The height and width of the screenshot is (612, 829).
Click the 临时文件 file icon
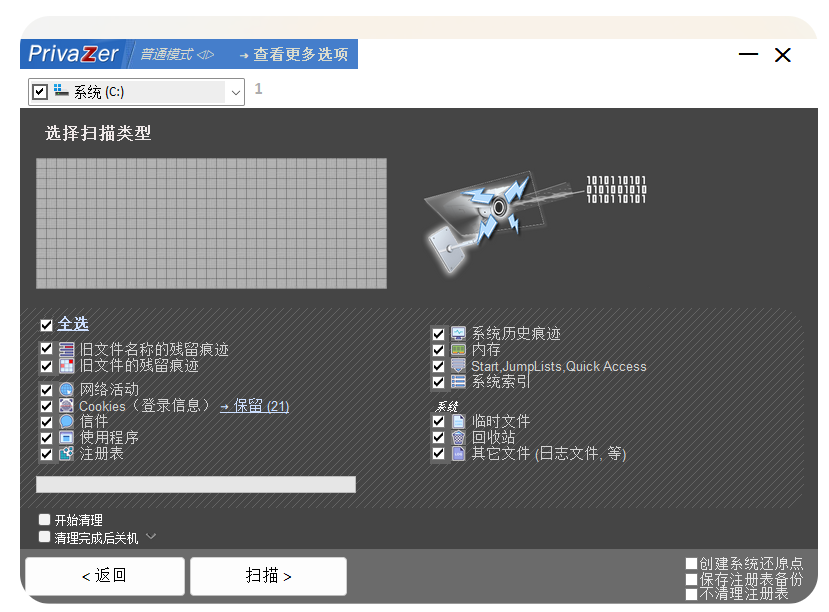pos(458,421)
